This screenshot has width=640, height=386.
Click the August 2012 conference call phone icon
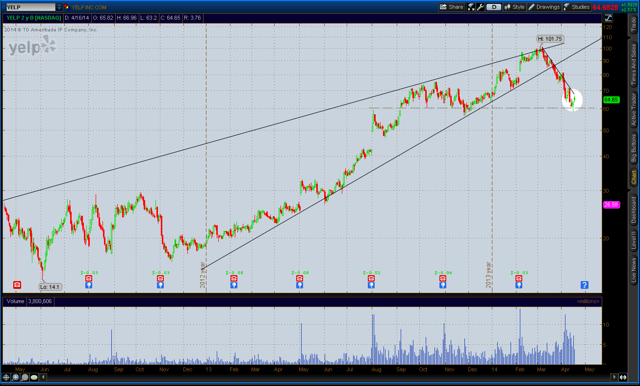(89, 278)
